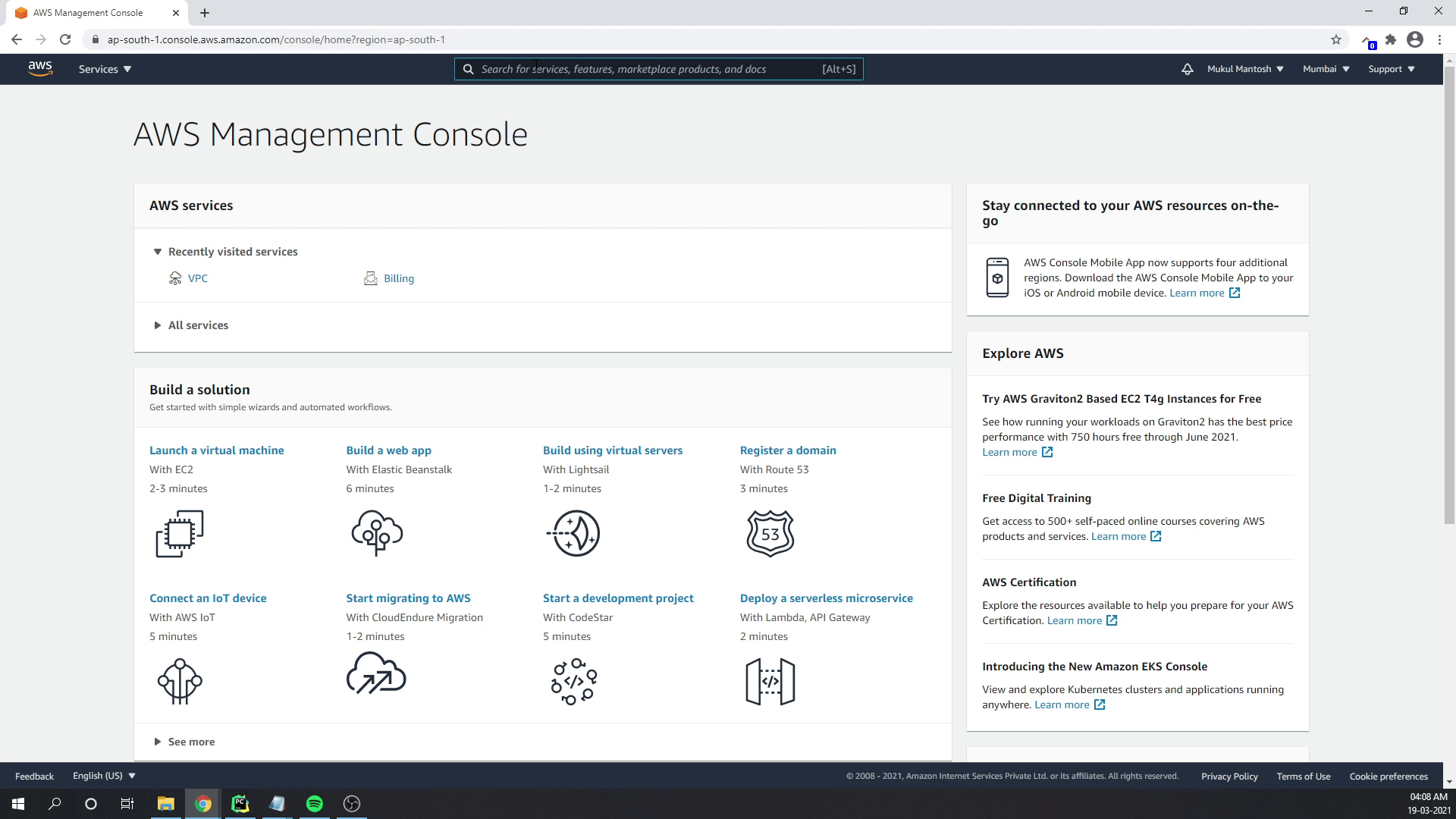Open the Support dropdown menu
Viewport: 1456px width, 819px height.
(x=1393, y=69)
